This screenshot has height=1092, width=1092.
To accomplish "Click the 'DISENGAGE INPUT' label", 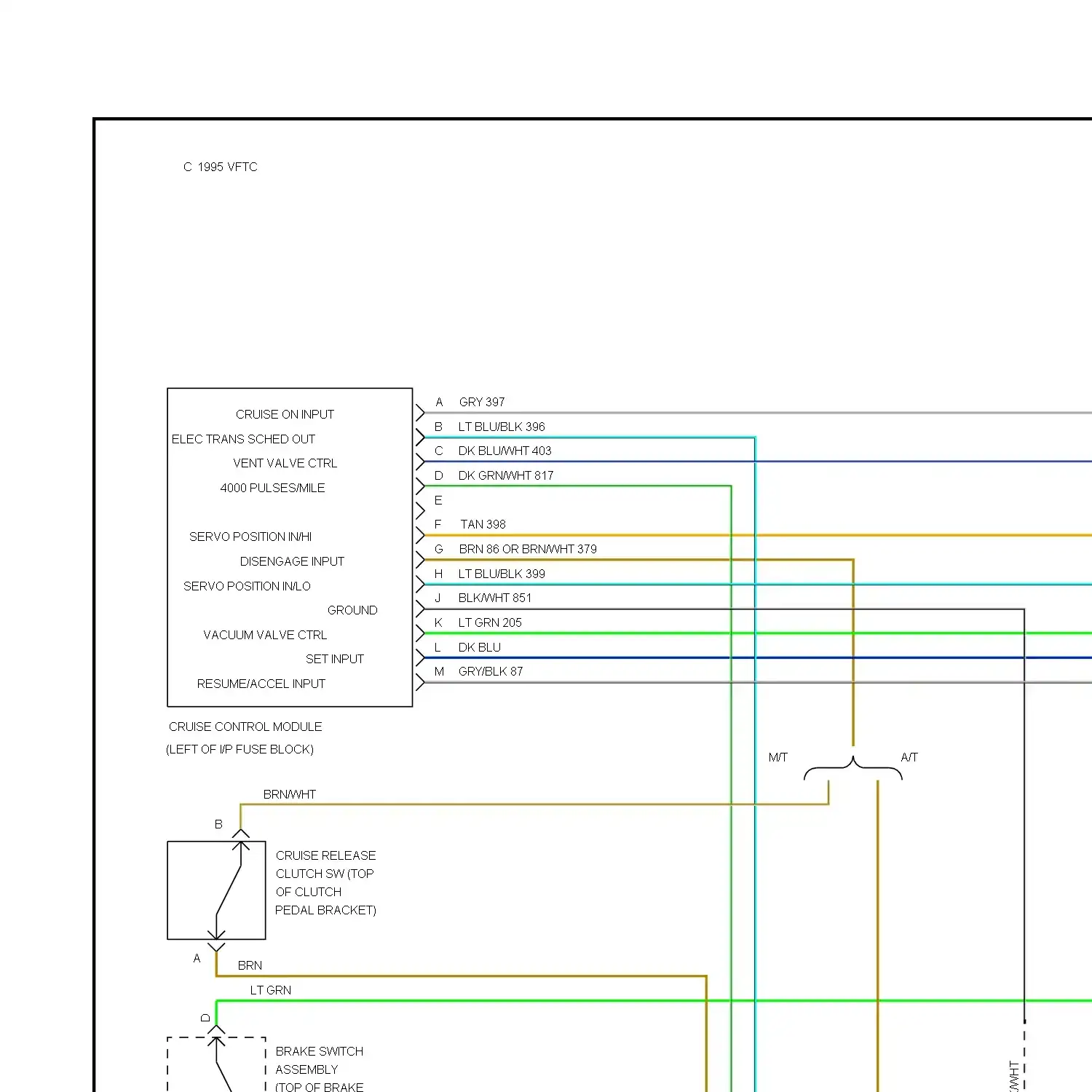I will tap(292, 561).
